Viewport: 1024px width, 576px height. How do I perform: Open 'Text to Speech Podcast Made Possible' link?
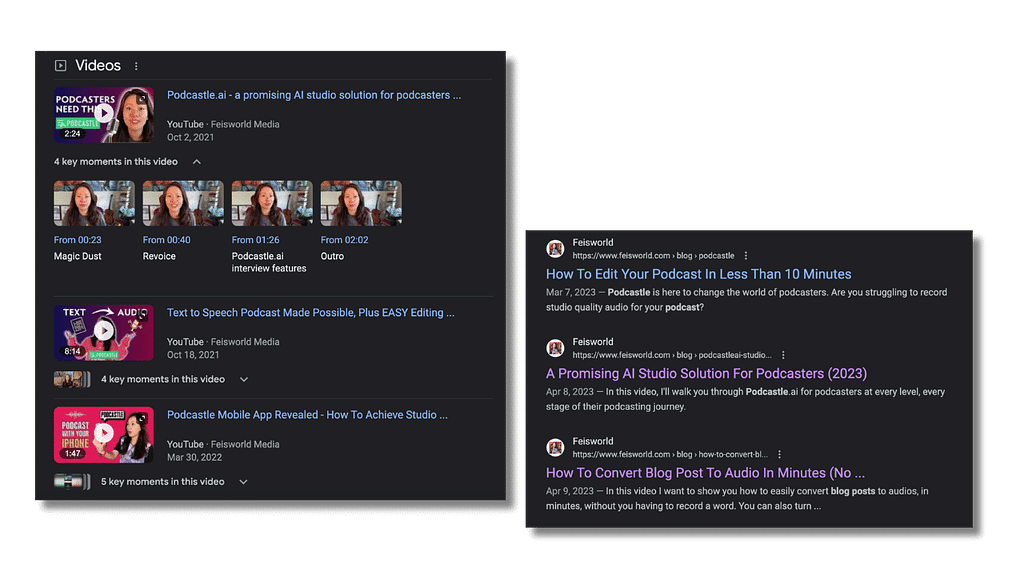pos(310,313)
